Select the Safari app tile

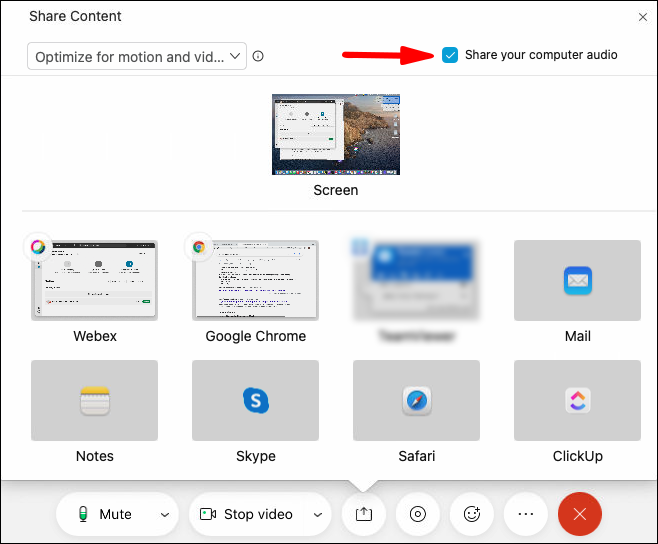[416, 400]
